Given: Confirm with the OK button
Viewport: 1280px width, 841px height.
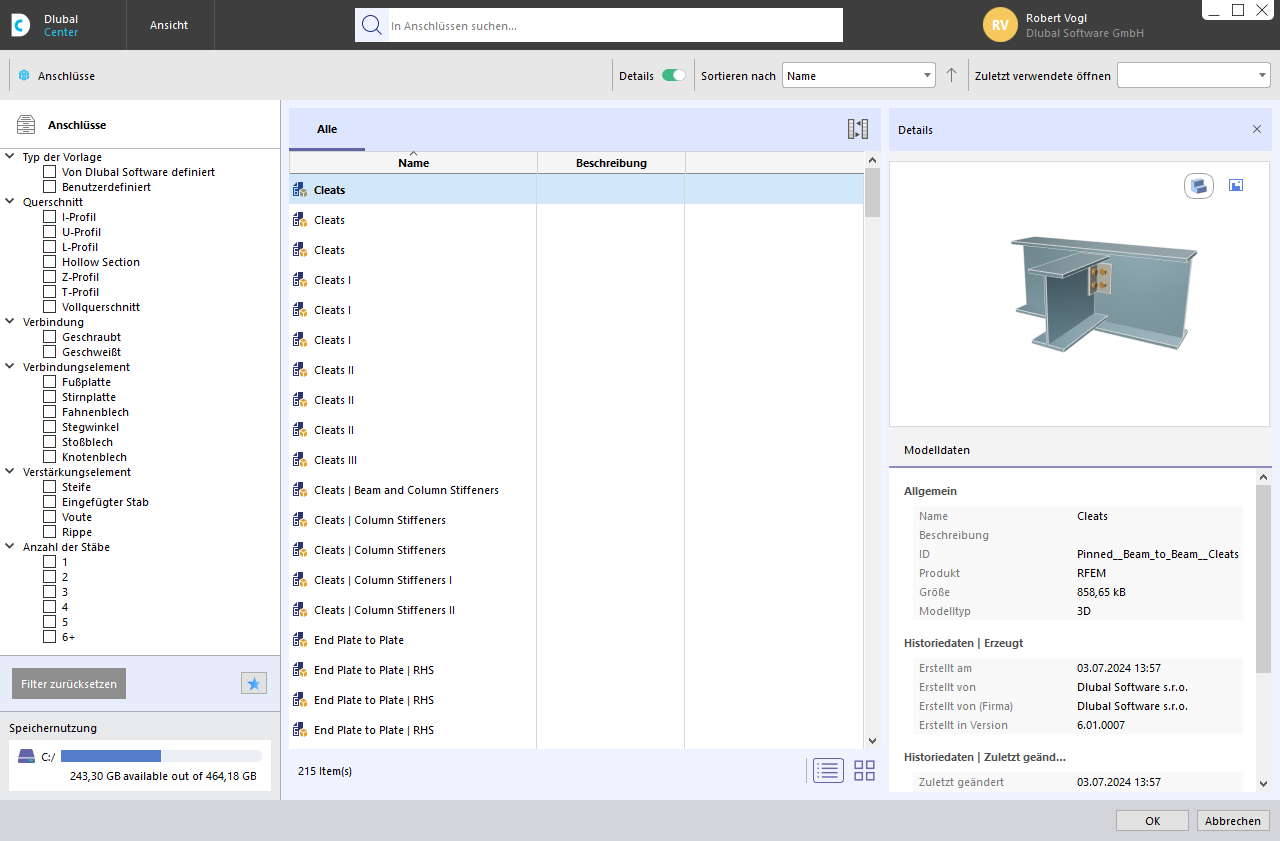Looking at the screenshot, I should pyautogui.click(x=1152, y=820).
